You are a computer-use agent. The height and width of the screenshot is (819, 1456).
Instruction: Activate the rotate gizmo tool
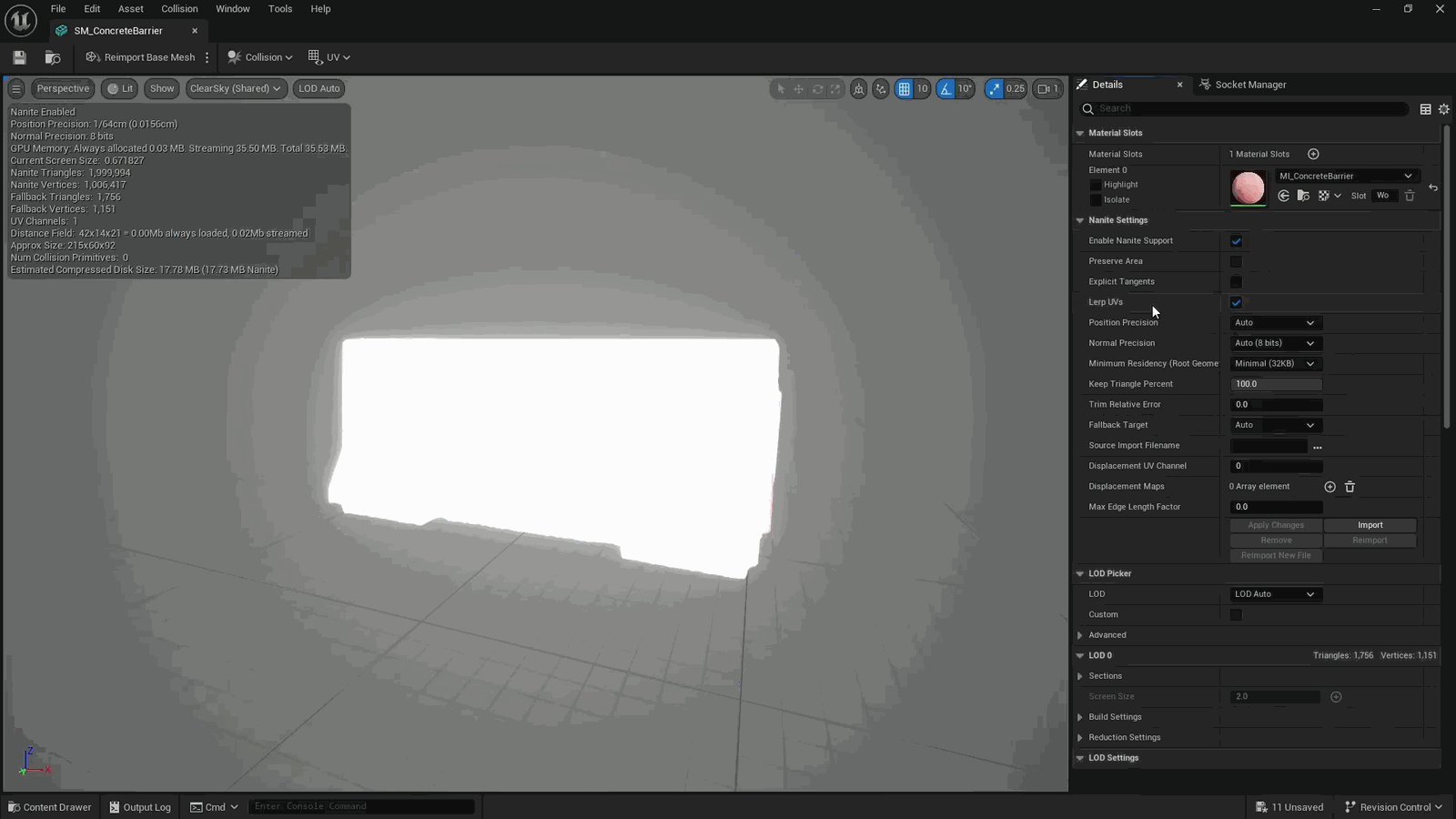817,88
